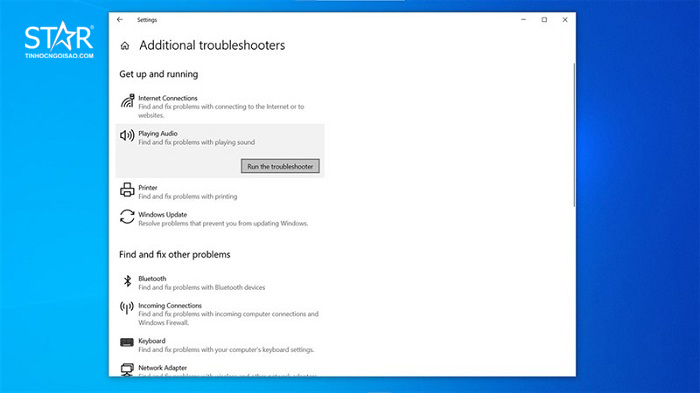Run the troubleshooter for Playing Audio

tap(280, 166)
